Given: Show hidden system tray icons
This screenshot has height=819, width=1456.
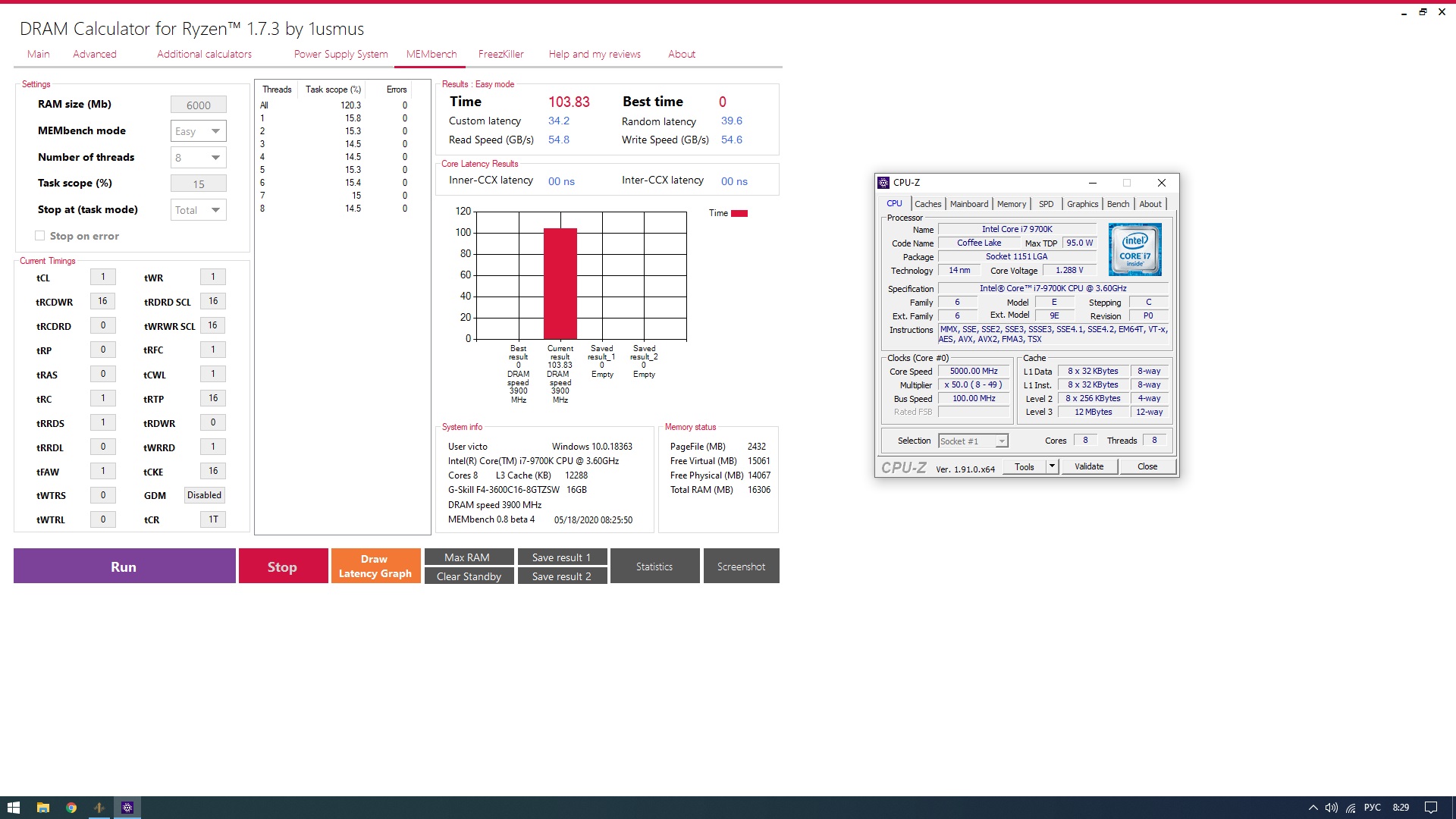Looking at the screenshot, I should 1313,808.
